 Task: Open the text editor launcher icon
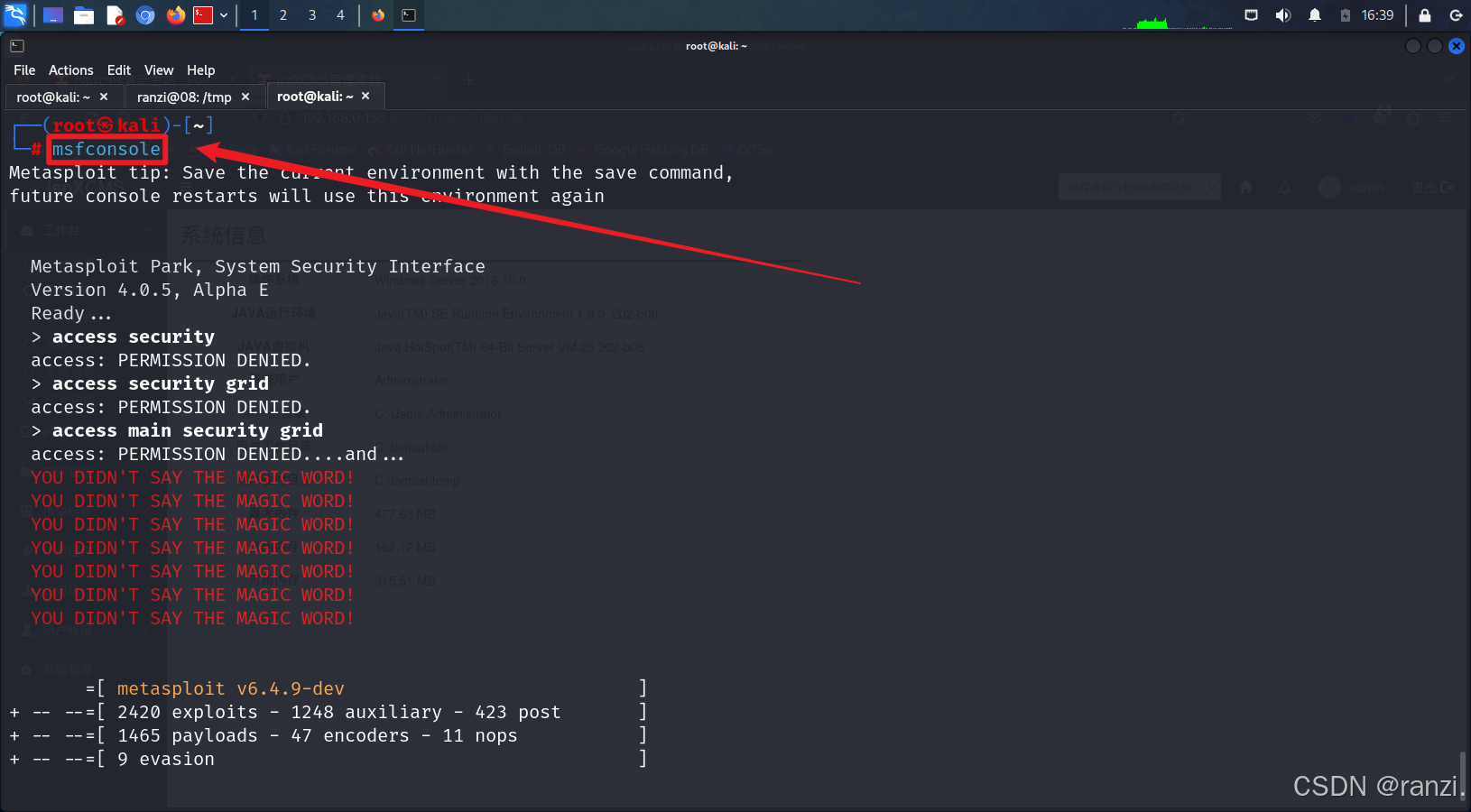pos(115,15)
